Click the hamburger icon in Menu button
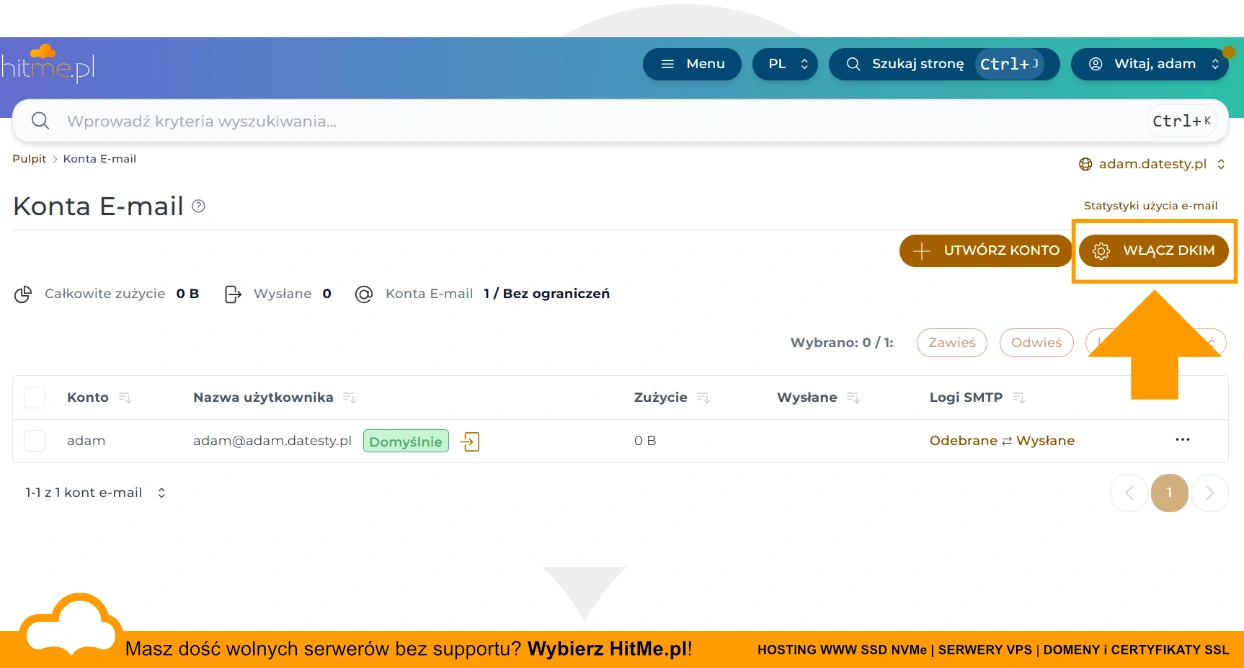 [668, 64]
